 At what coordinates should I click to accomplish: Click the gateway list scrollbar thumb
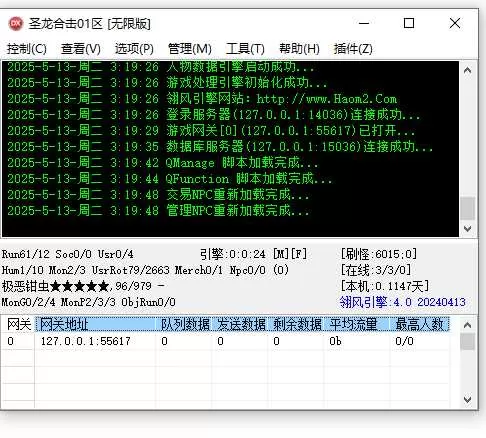(x=468, y=342)
